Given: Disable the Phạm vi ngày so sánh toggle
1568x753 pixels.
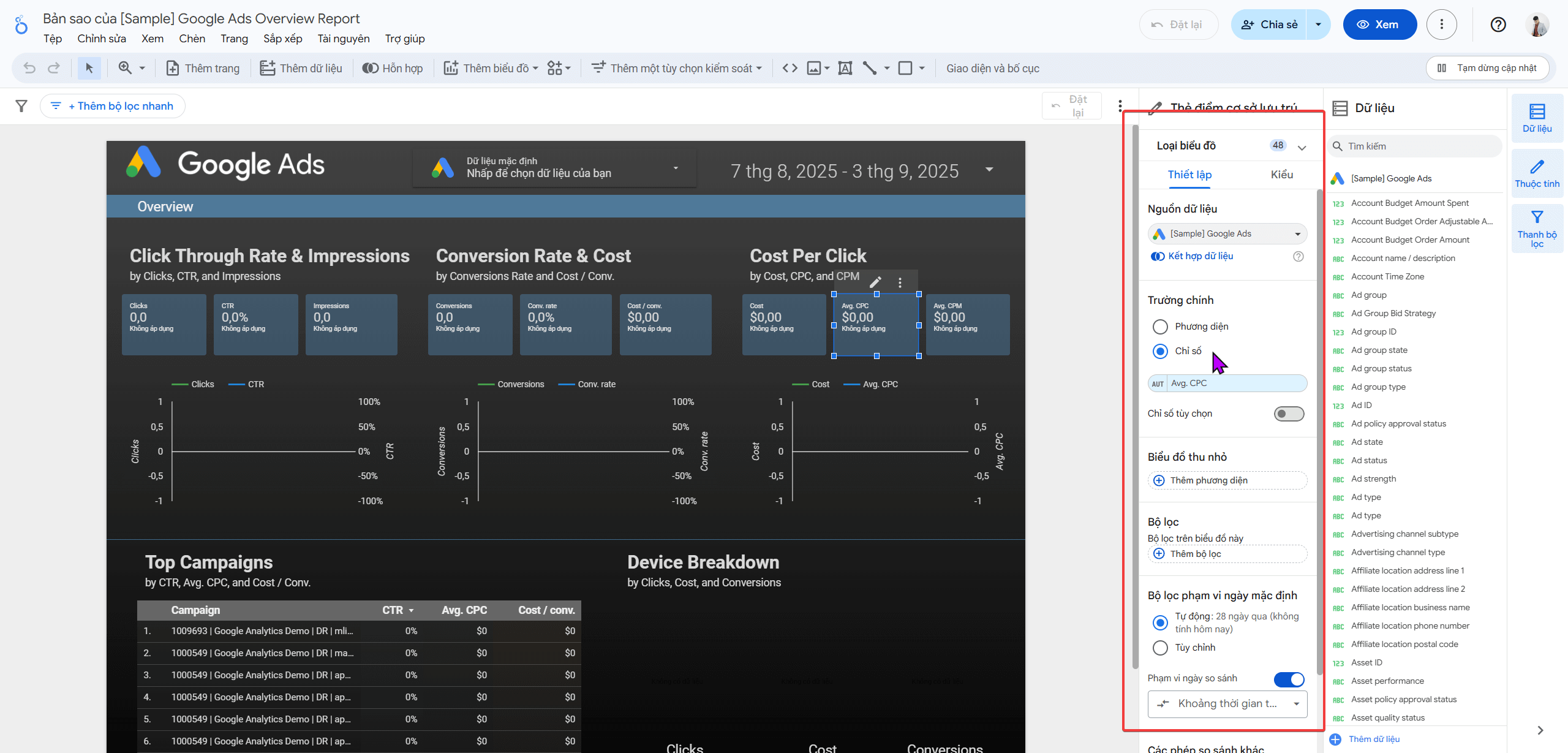Looking at the screenshot, I should (x=1289, y=679).
